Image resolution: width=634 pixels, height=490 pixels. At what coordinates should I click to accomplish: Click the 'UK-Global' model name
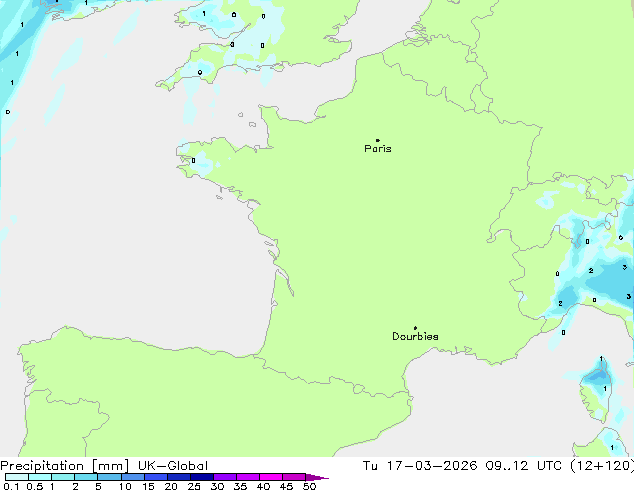click(x=173, y=466)
